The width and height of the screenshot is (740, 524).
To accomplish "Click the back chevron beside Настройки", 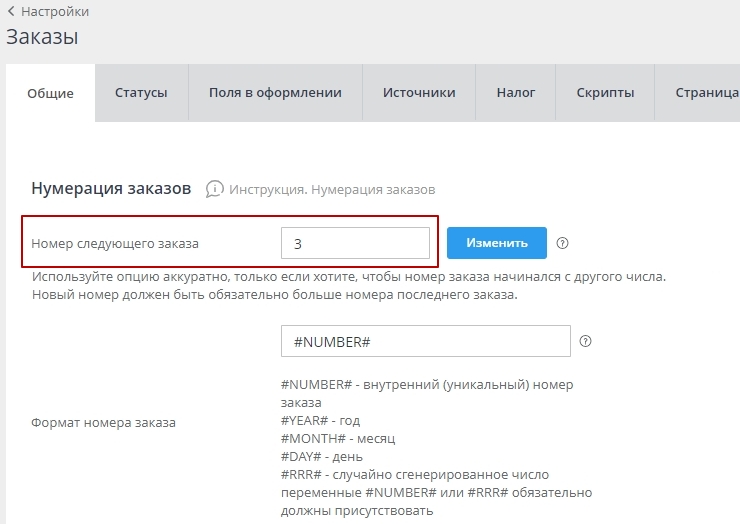I will click(x=11, y=11).
